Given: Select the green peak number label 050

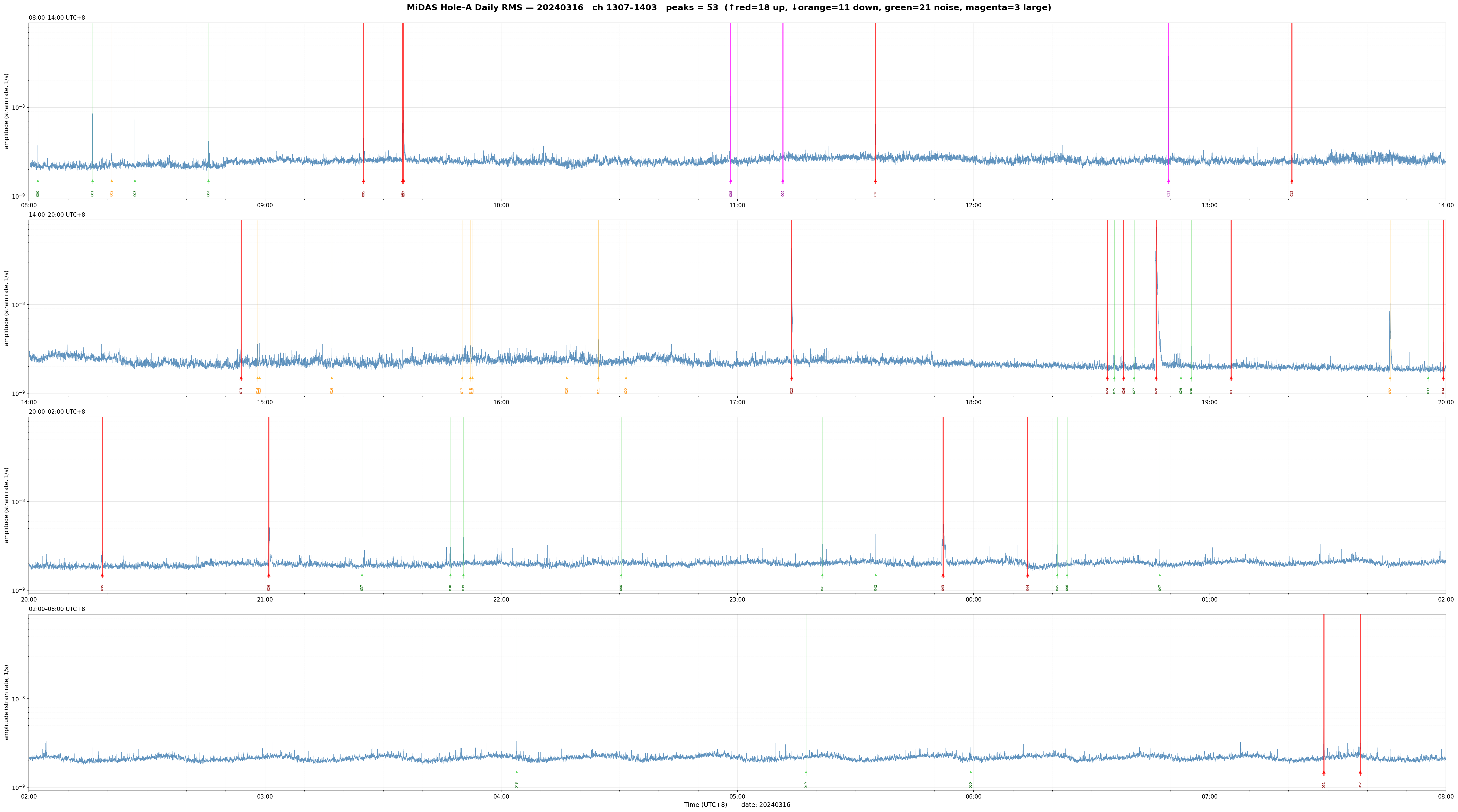Looking at the screenshot, I should pos(971,785).
